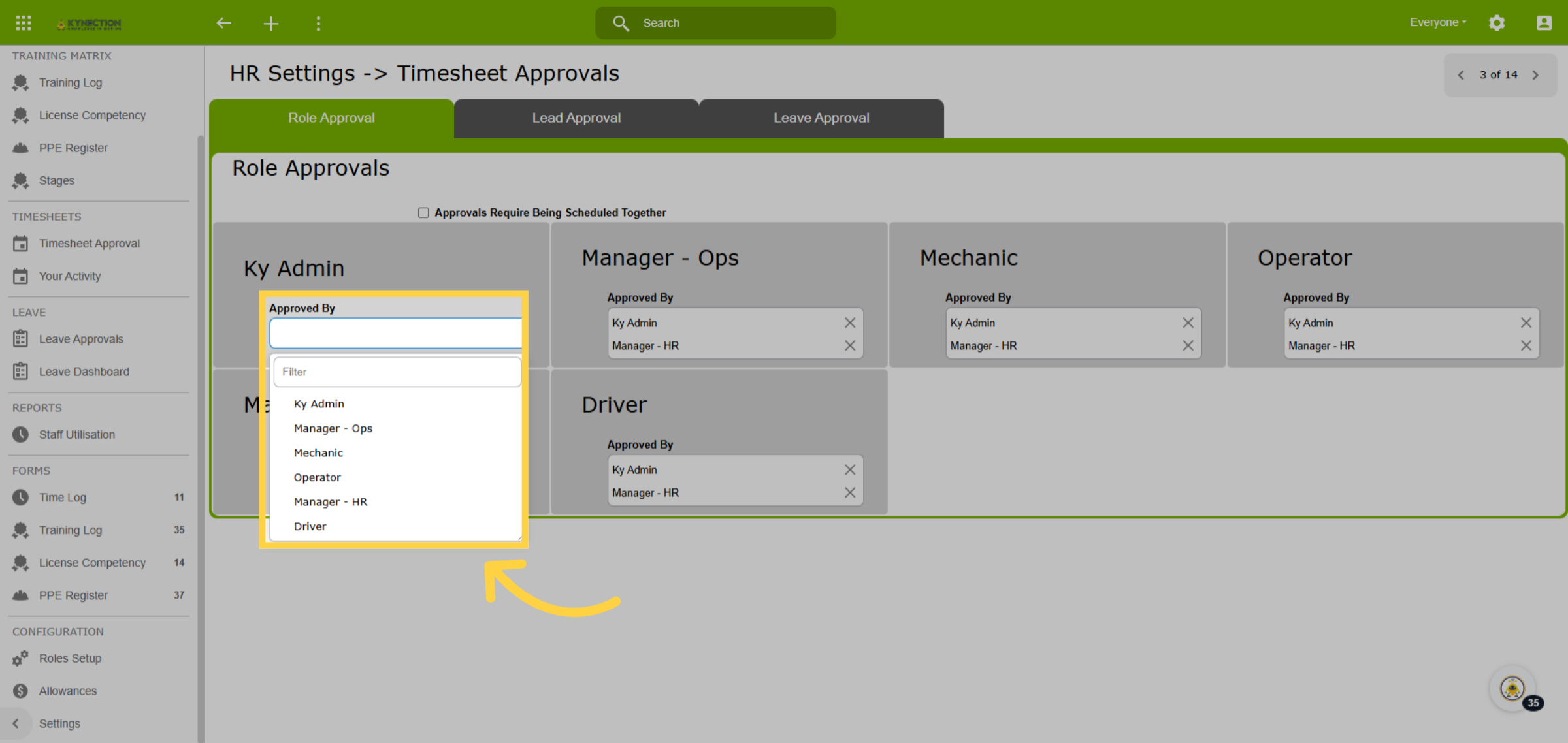Click the search box in header

pos(715,23)
